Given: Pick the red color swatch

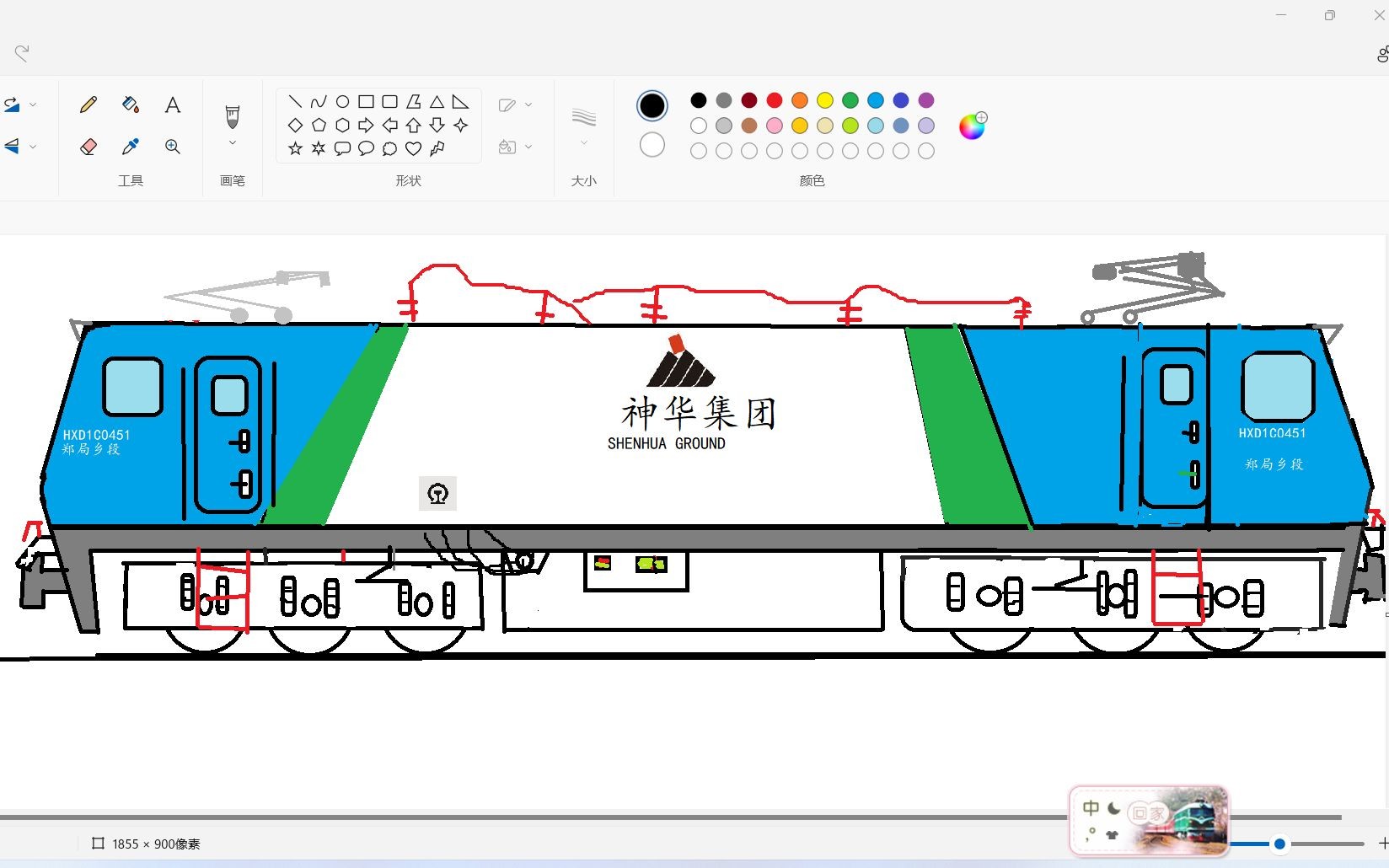Looking at the screenshot, I should click(775, 100).
